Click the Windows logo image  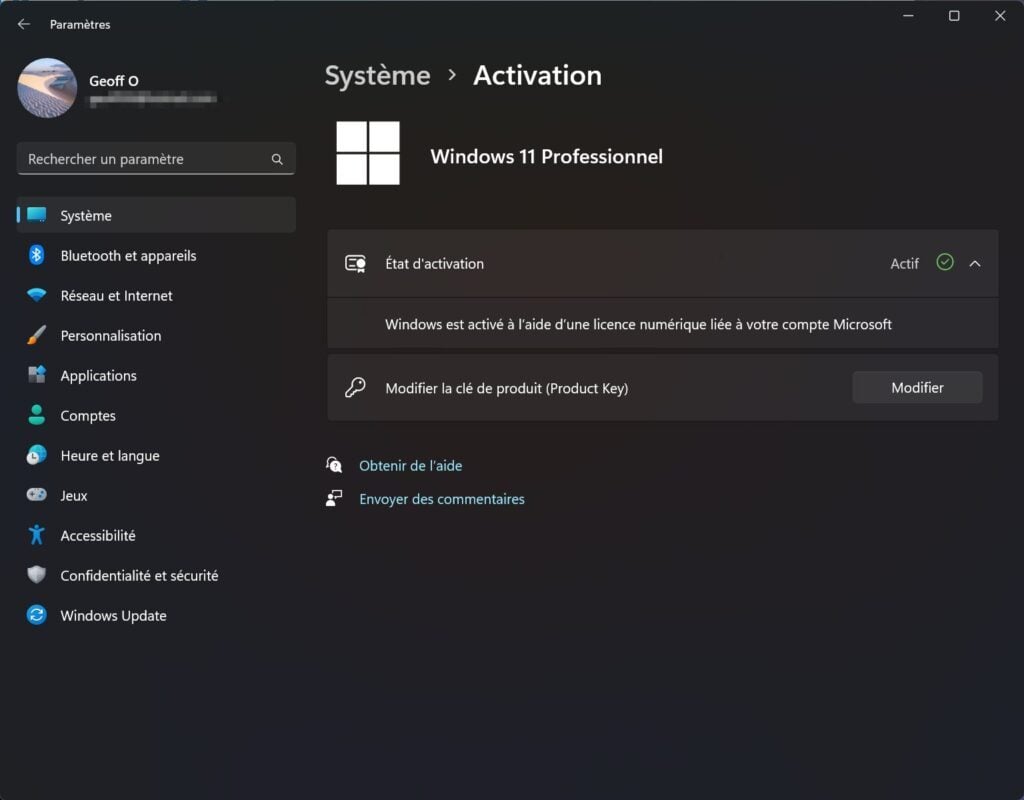(x=368, y=153)
